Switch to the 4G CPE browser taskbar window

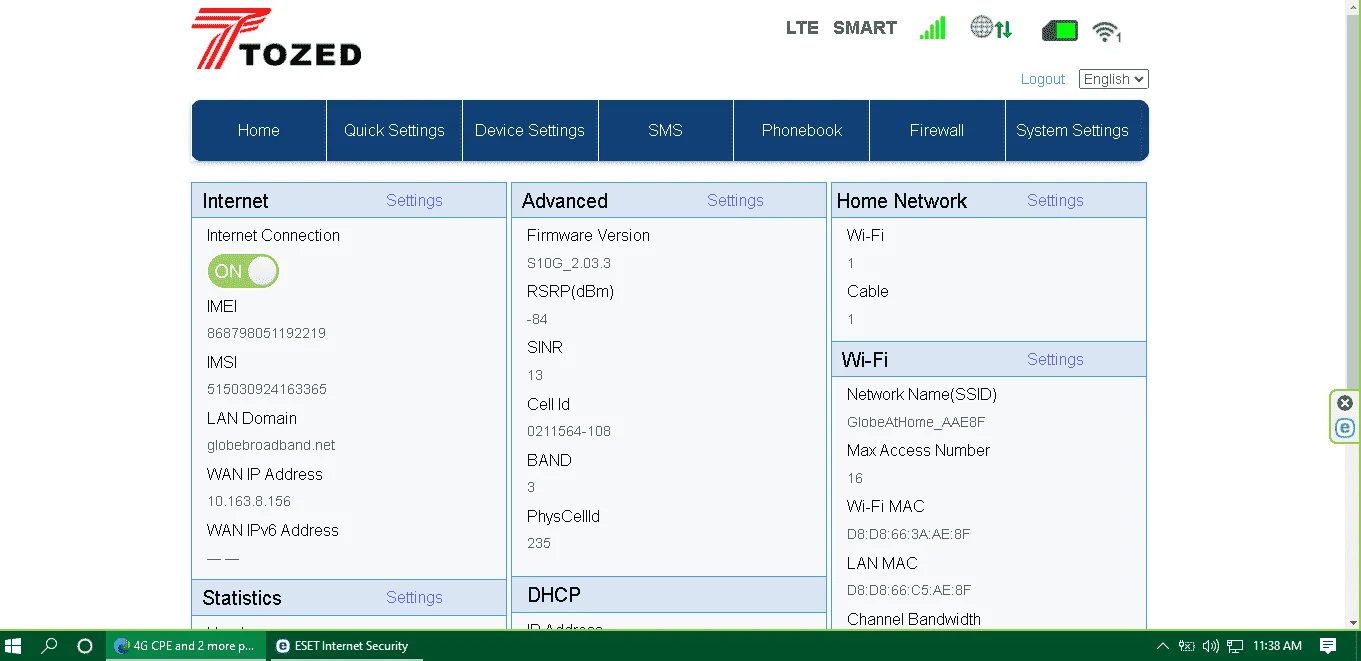pos(186,646)
